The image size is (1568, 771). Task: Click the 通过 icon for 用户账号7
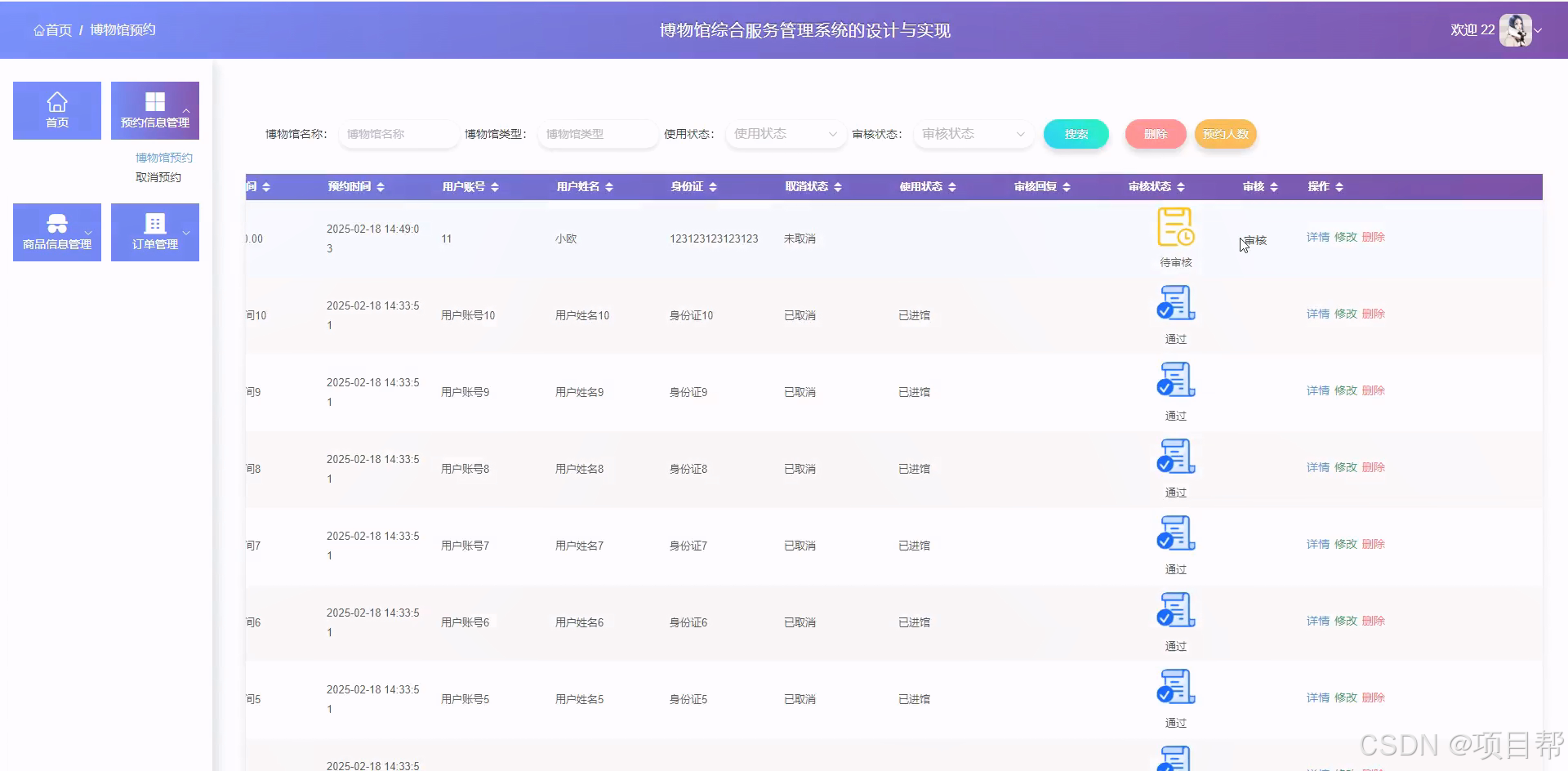(x=1176, y=533)
